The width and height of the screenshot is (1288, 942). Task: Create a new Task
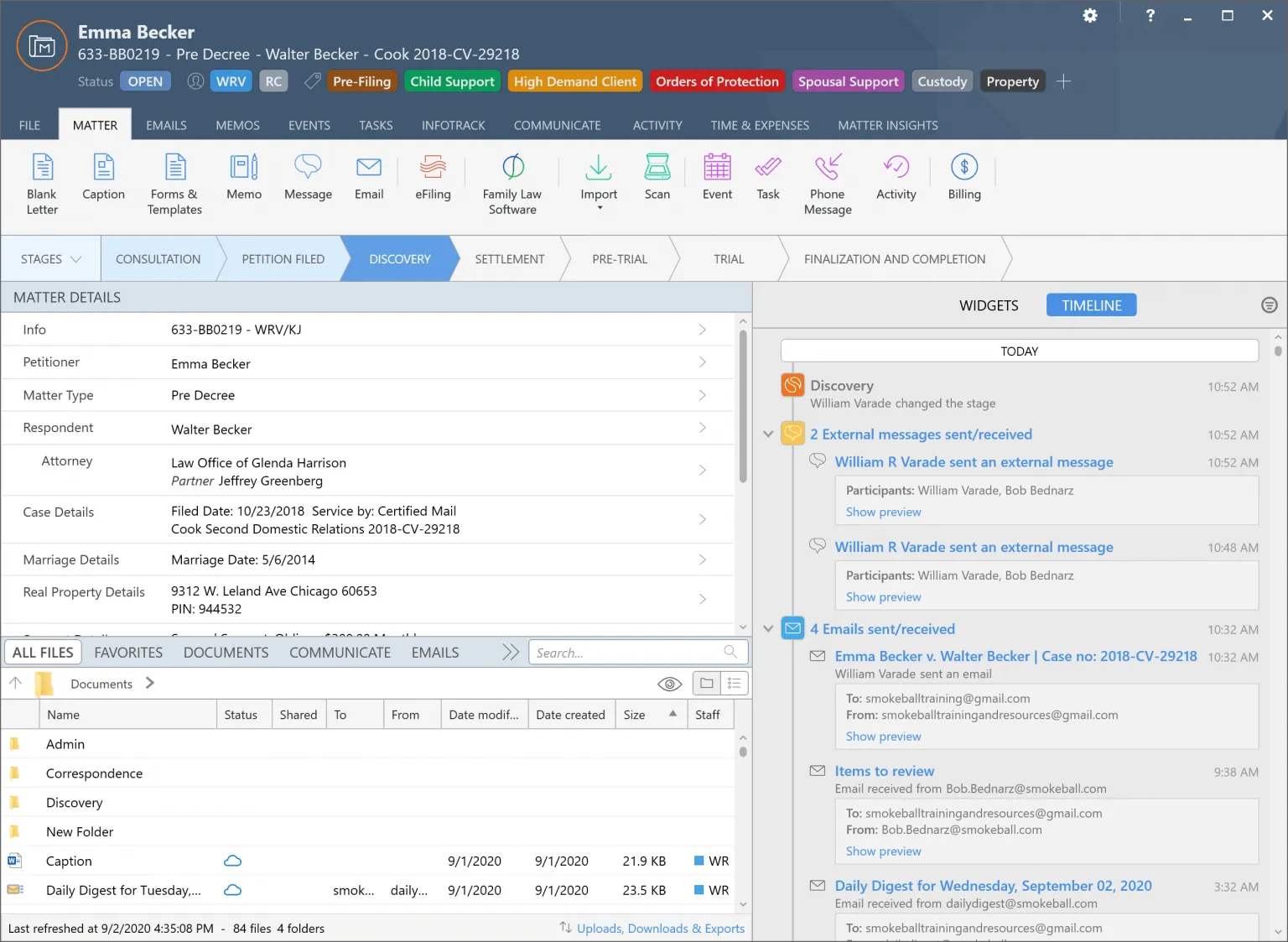coord(768,177)
